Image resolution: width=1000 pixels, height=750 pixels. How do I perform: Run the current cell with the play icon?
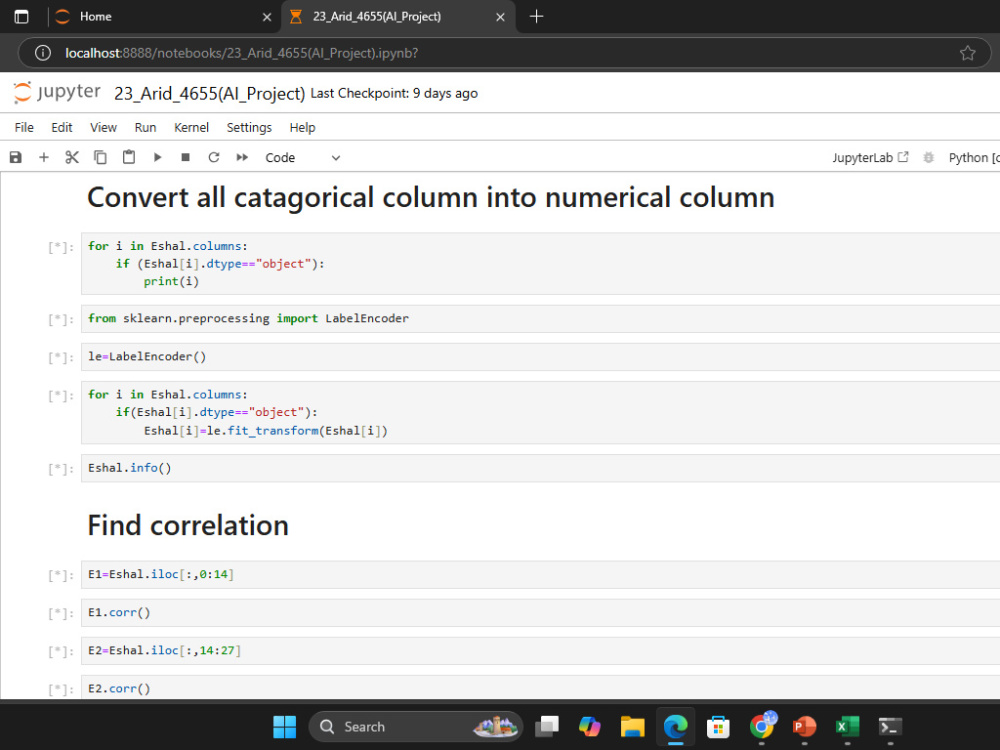(157, 157)
